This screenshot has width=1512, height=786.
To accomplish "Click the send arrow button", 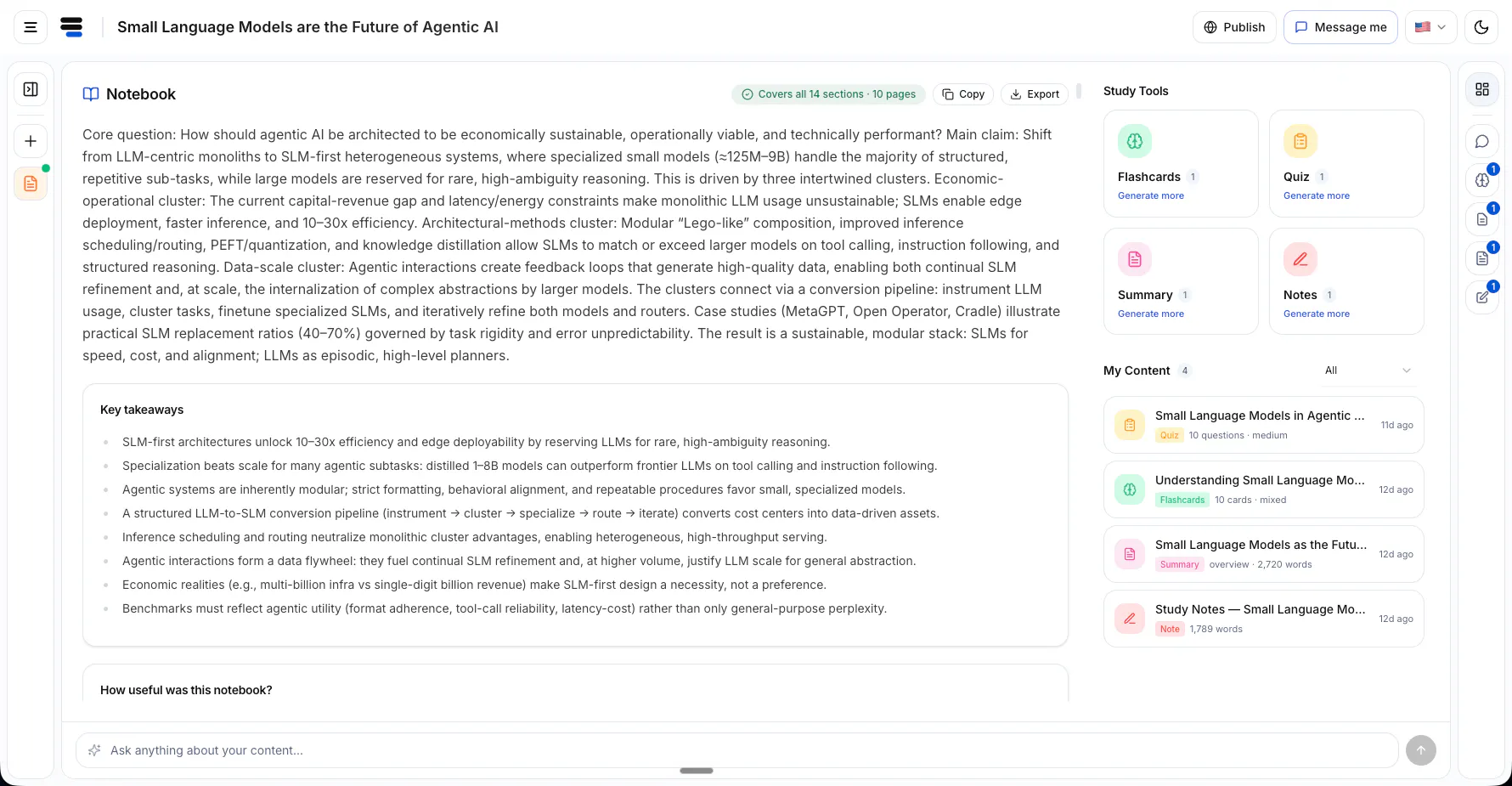I will click(x=1421, y=750).
